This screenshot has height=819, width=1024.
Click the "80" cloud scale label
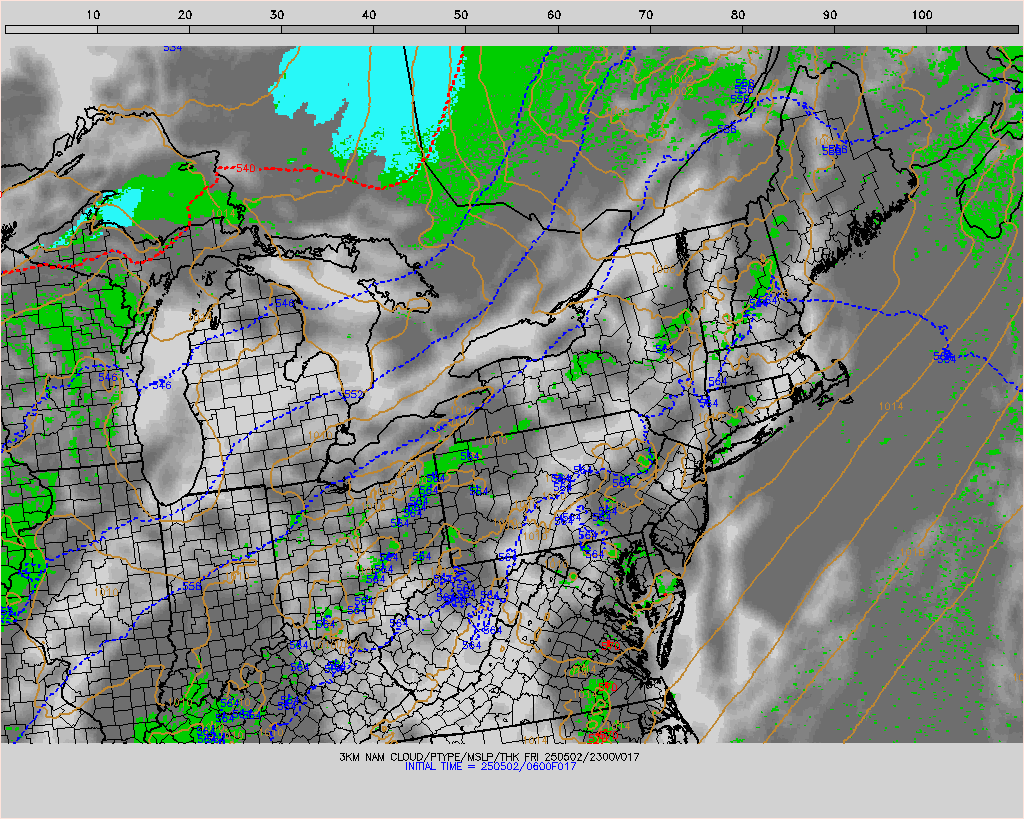[738, 14]
